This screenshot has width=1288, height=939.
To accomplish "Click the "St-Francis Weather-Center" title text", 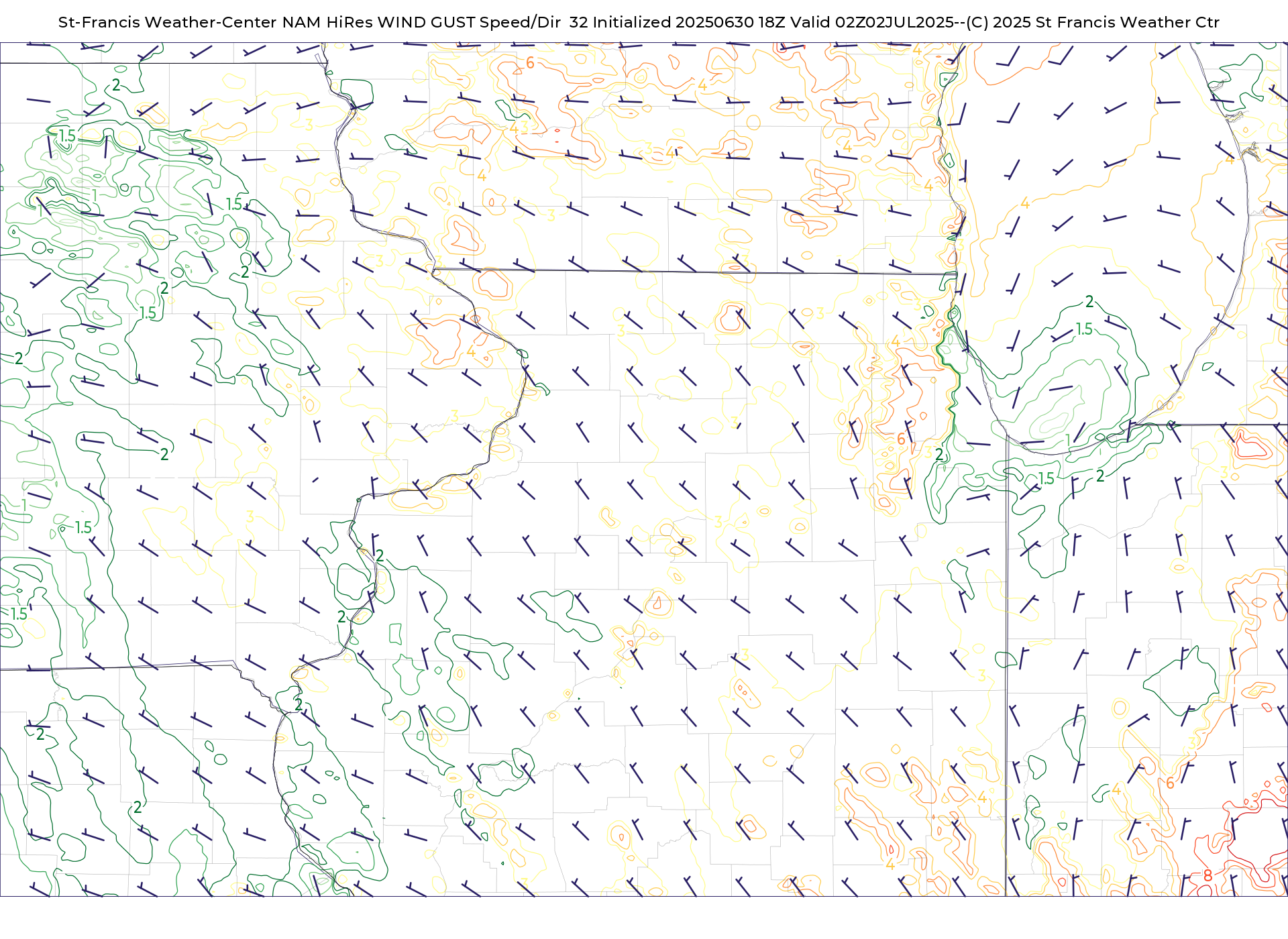I will (x=168, y=22).
